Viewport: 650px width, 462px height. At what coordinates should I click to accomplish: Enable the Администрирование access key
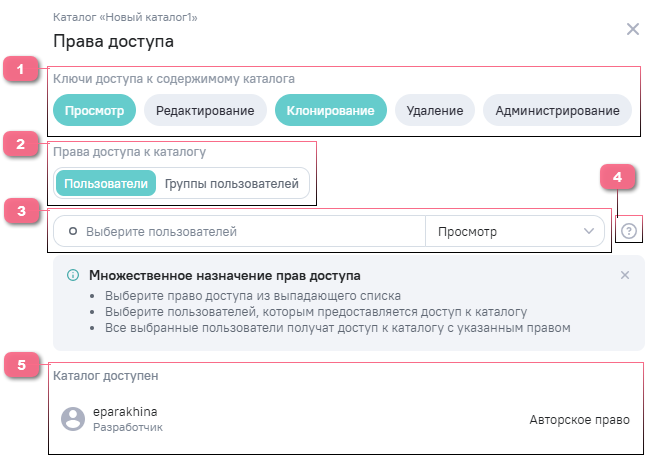pos(557,110)
